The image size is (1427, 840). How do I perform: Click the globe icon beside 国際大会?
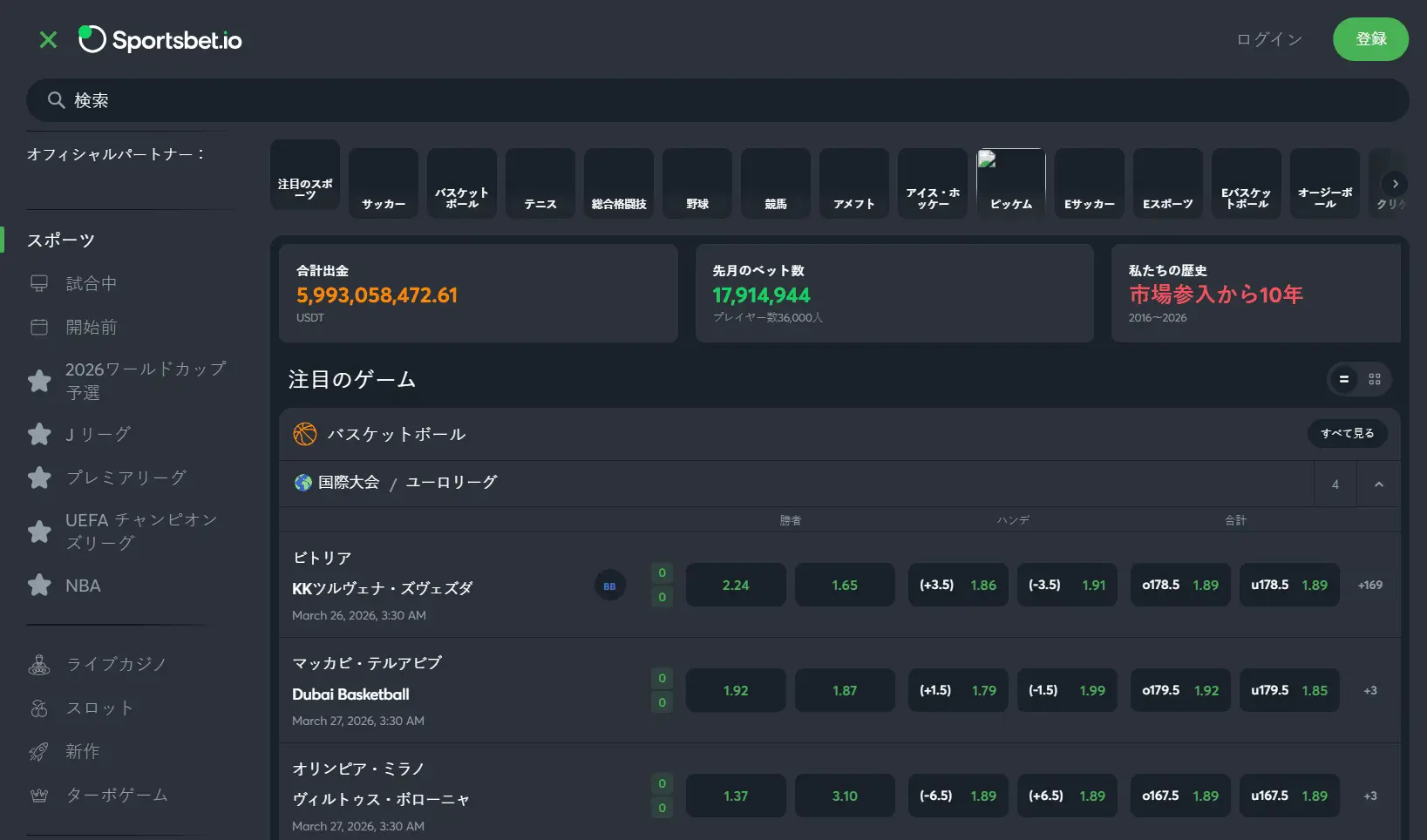303,483
